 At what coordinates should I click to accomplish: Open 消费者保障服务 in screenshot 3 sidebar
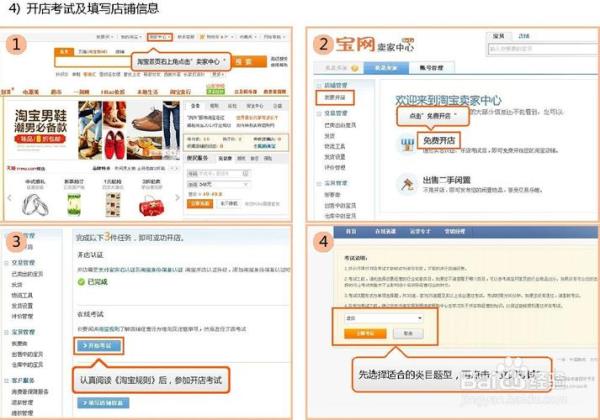point(30,392)
